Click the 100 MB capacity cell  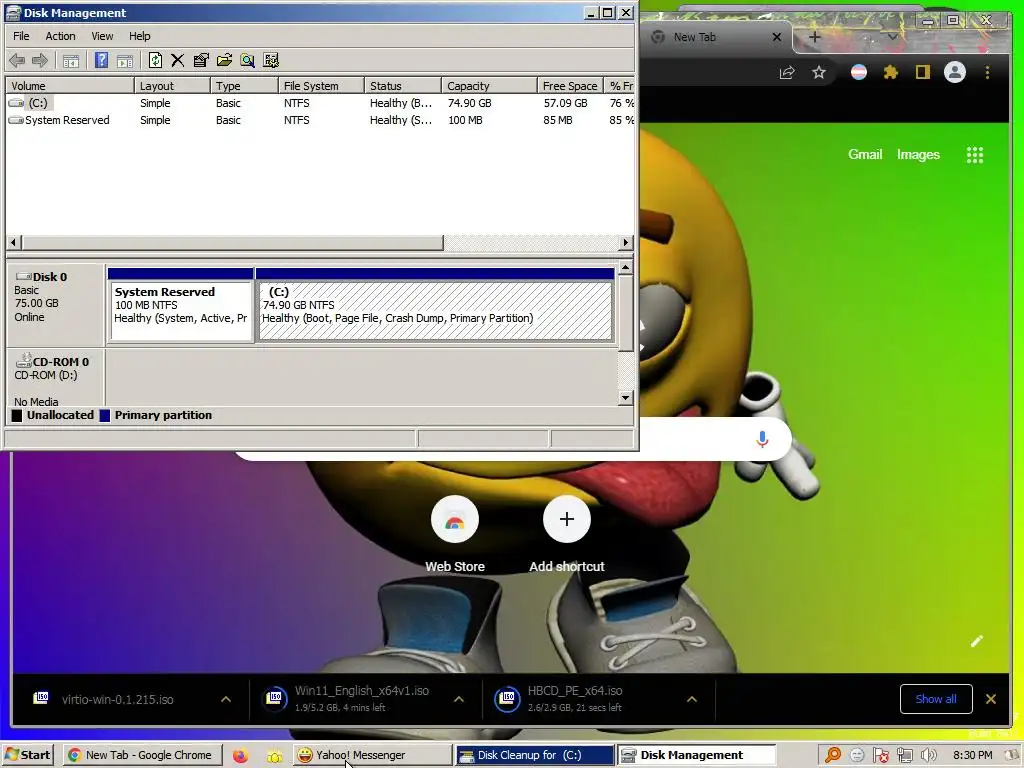[465, 120]
